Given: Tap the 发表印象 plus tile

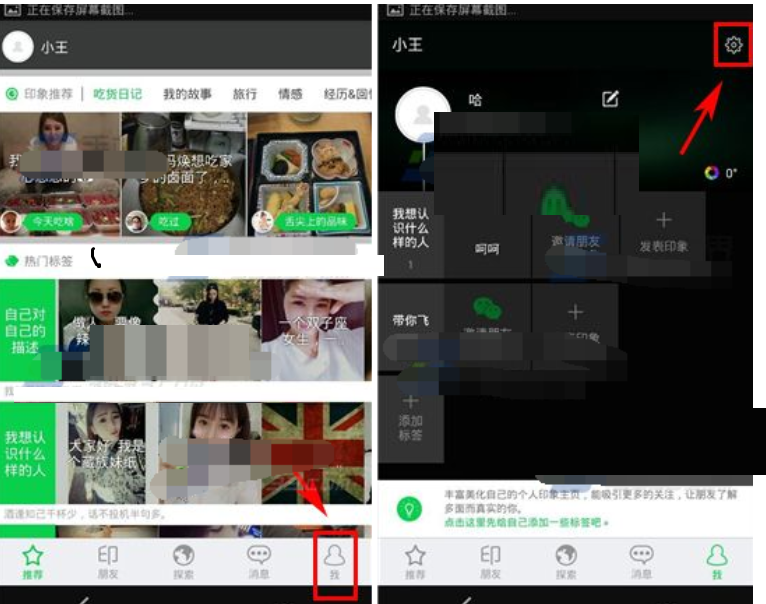Looking at the screenshot, I should click(663, 234).
